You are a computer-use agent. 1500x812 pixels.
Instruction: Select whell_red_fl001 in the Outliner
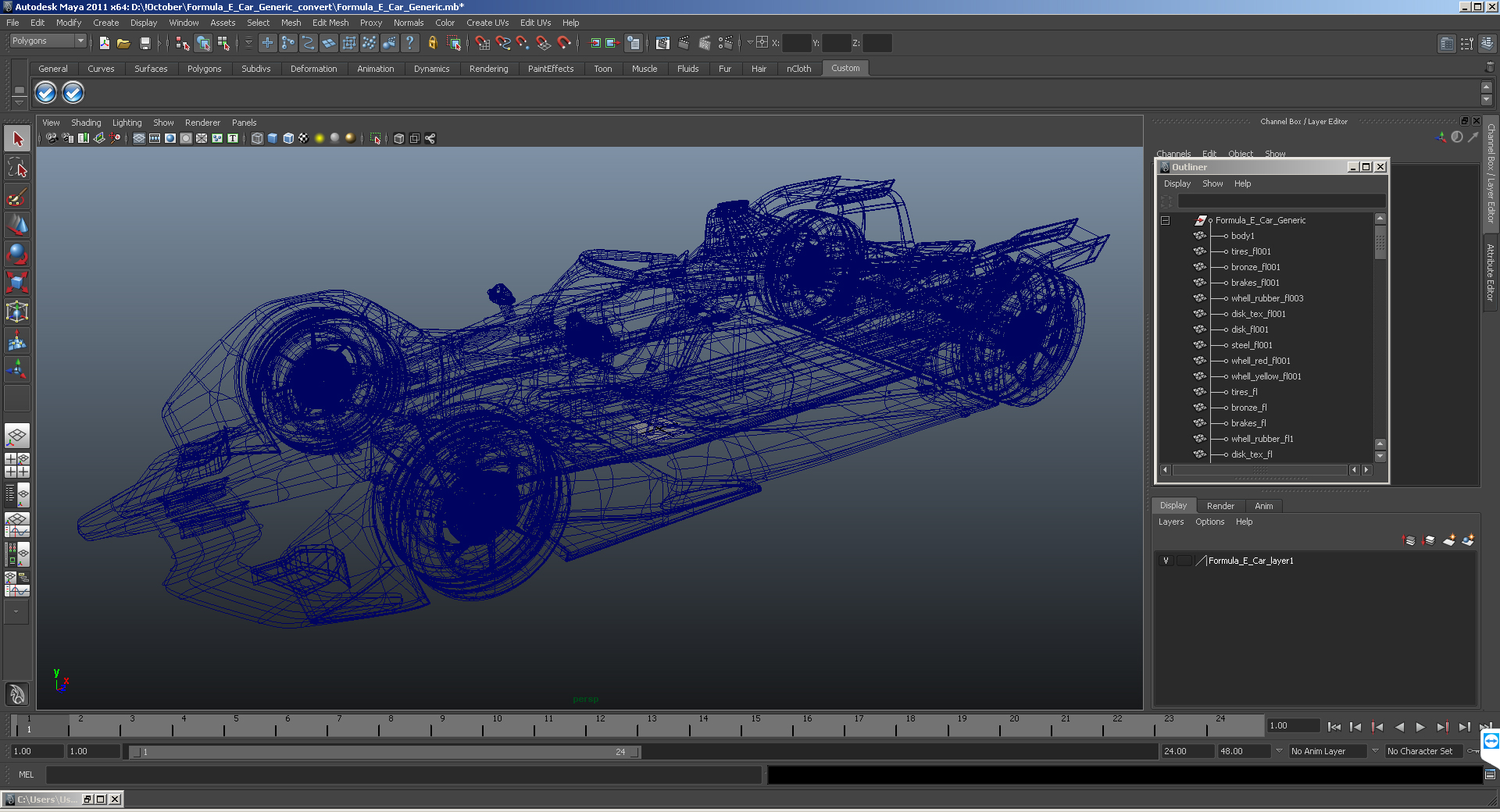(1260, 361)
